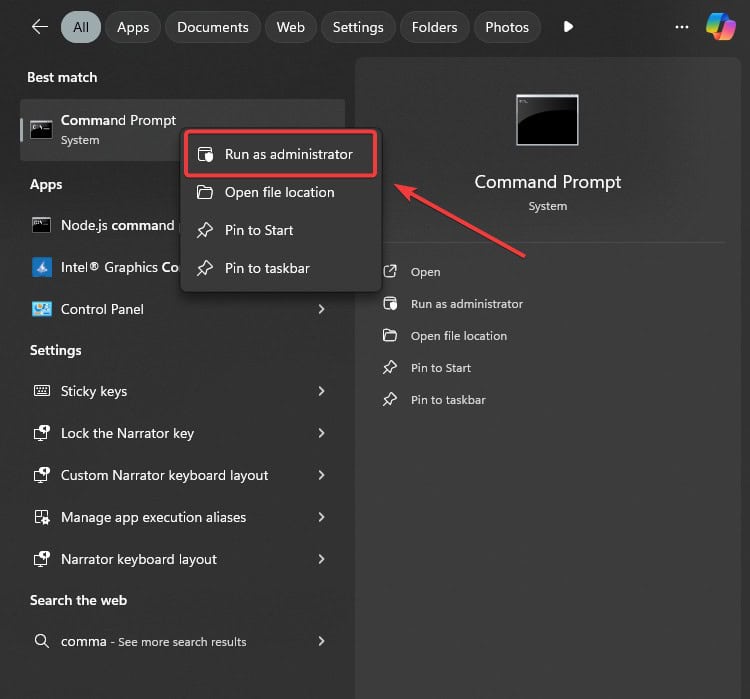Switch to the Folders filter tab
The width and height of the screenshot is (750, 699).
434,27
